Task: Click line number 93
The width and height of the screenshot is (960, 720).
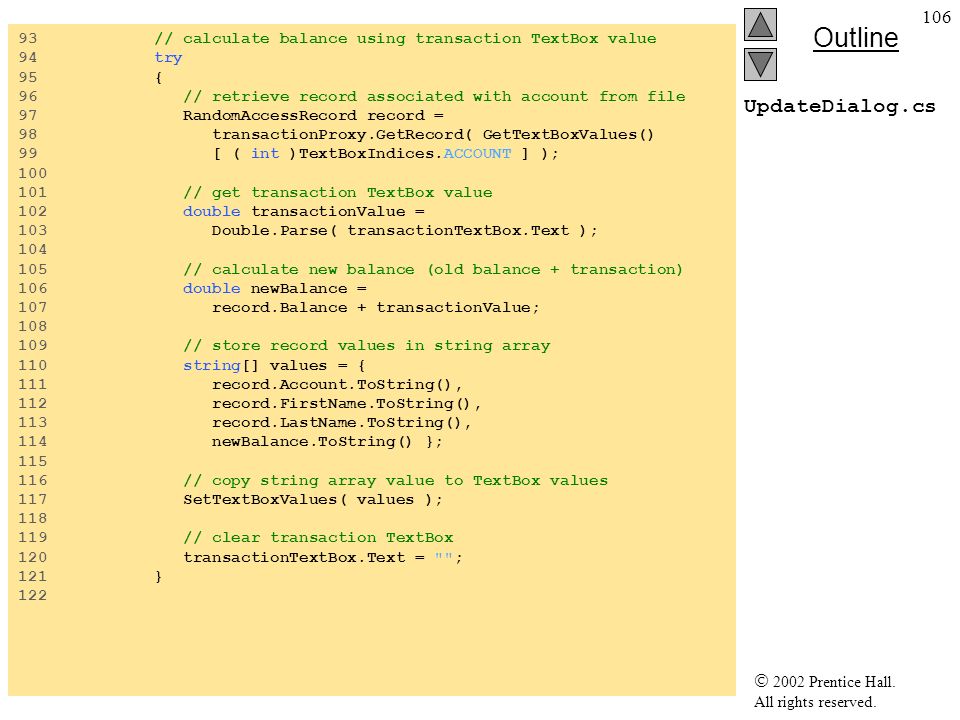Action: 28,39
